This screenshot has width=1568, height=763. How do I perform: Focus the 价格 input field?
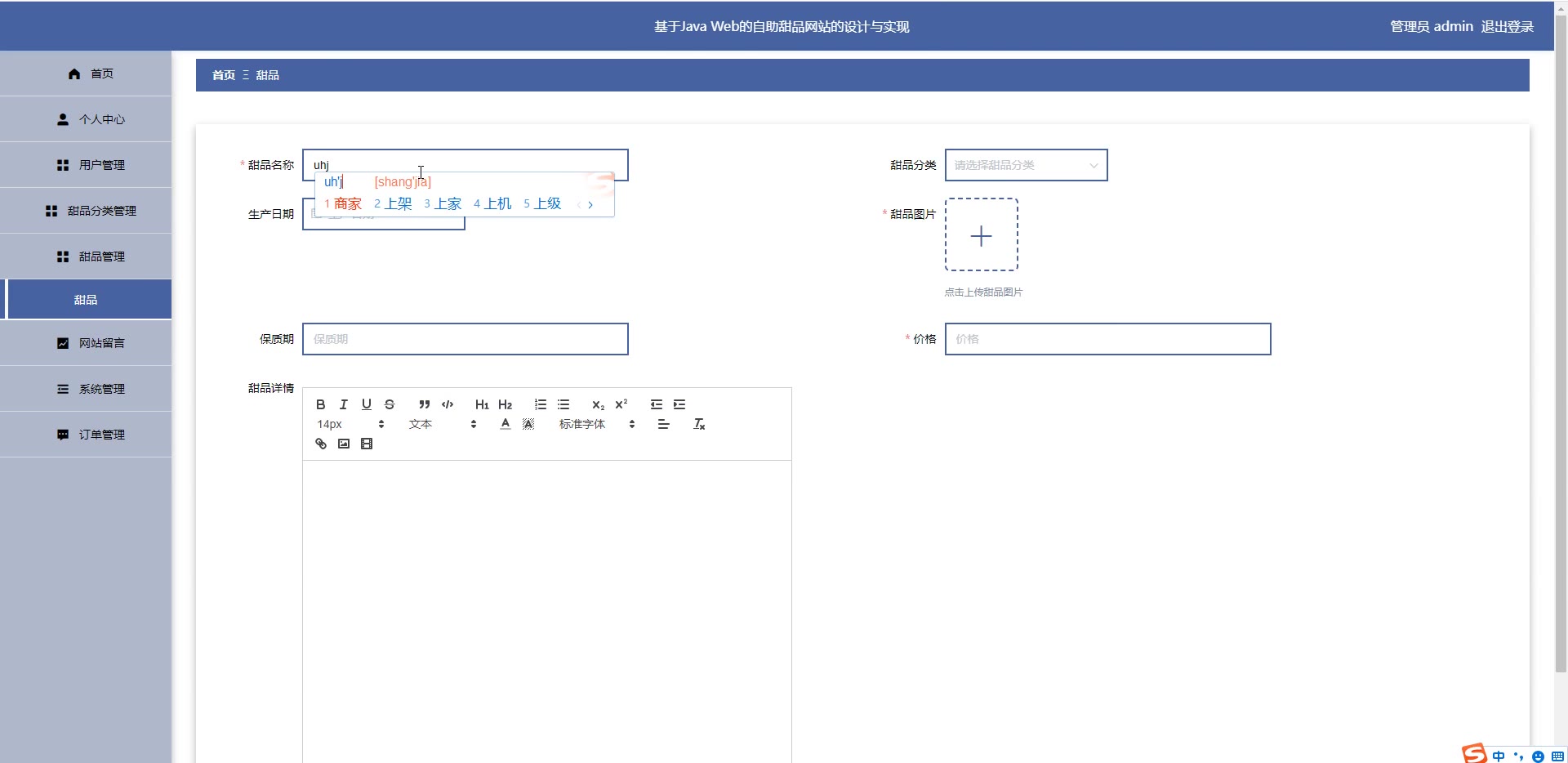pos(1107,339)
